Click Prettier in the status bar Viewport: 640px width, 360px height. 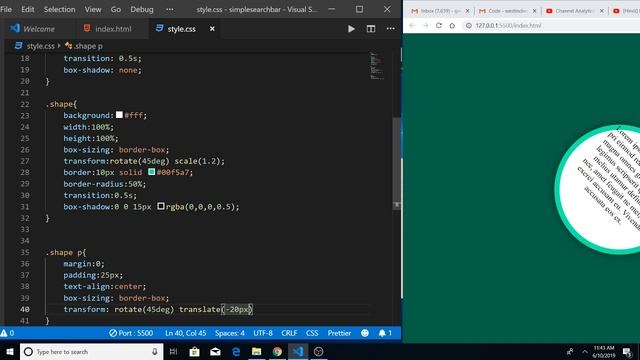[x=339, y=333]
